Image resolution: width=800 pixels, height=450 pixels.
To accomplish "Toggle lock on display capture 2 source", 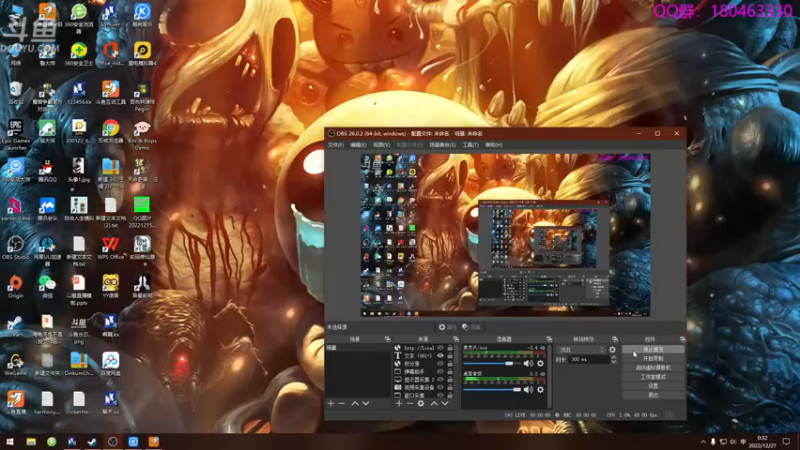I will (450, 380).
